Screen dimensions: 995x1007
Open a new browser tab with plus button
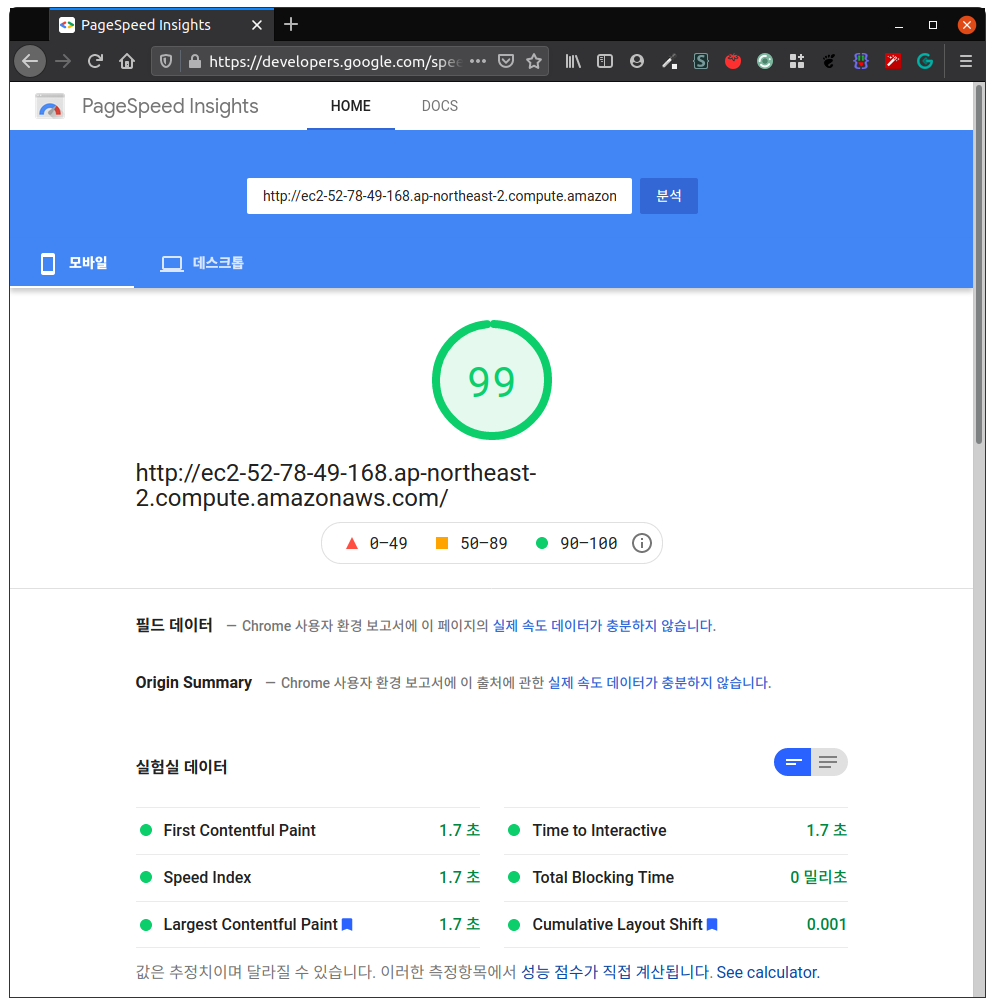pos(291,24)
